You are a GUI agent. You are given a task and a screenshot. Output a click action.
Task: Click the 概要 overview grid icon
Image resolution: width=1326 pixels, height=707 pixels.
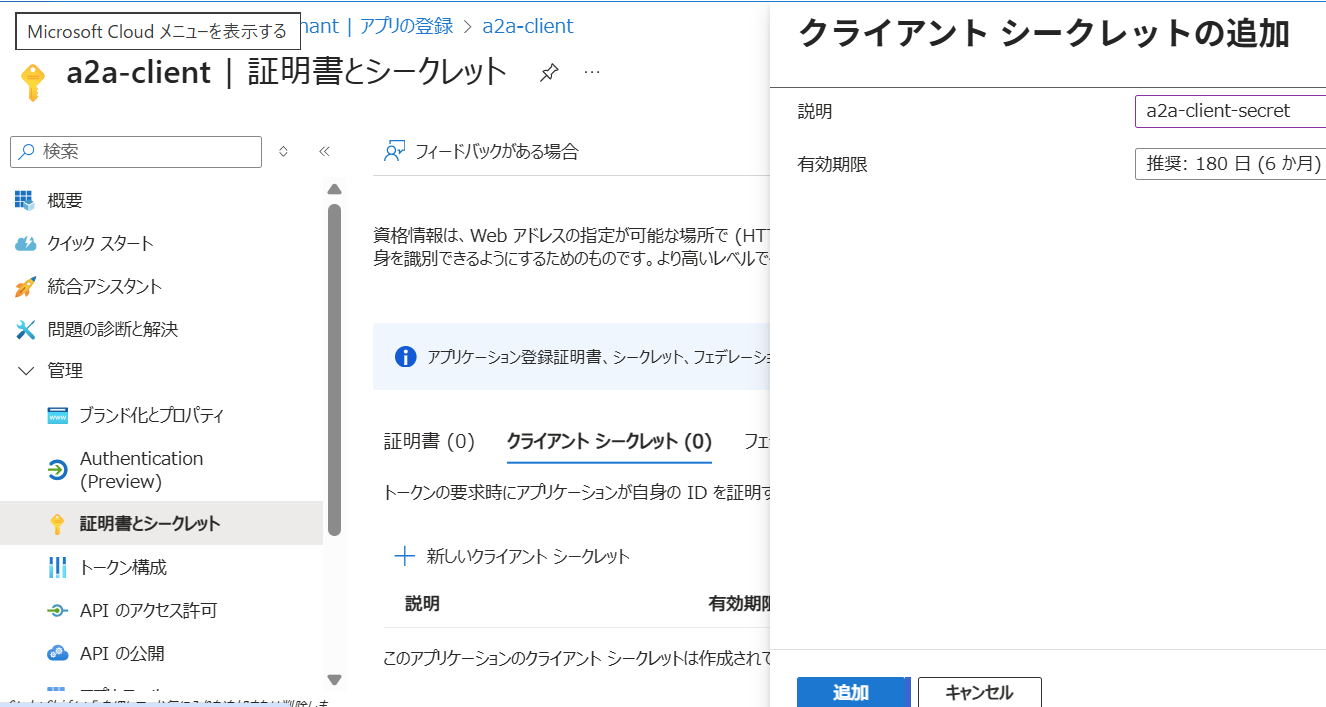point(25,200)
